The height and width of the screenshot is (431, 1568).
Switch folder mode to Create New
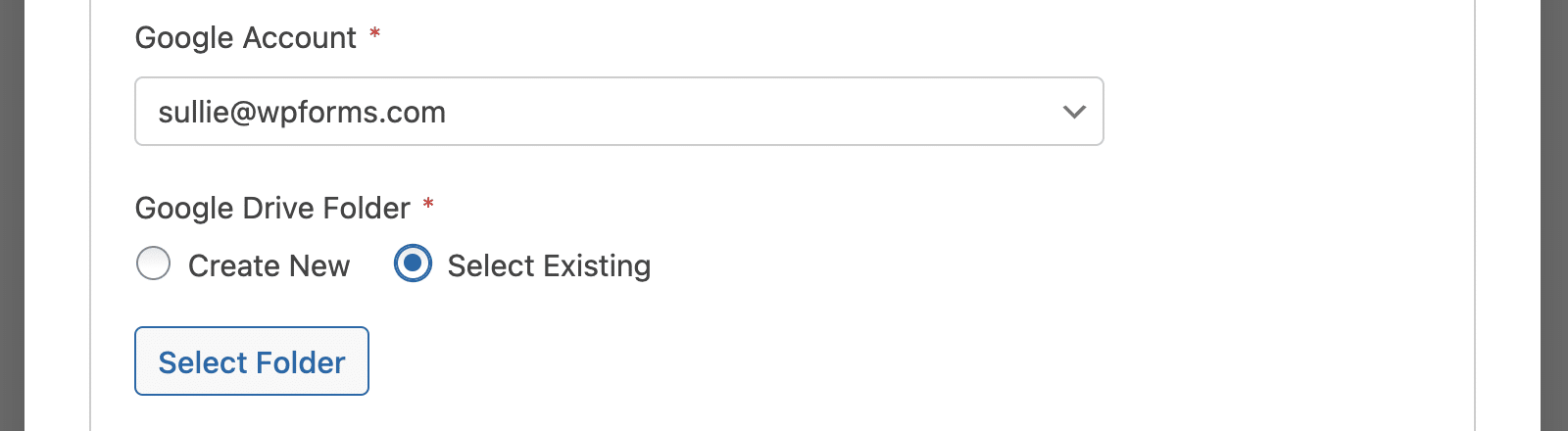coord(153,263)
